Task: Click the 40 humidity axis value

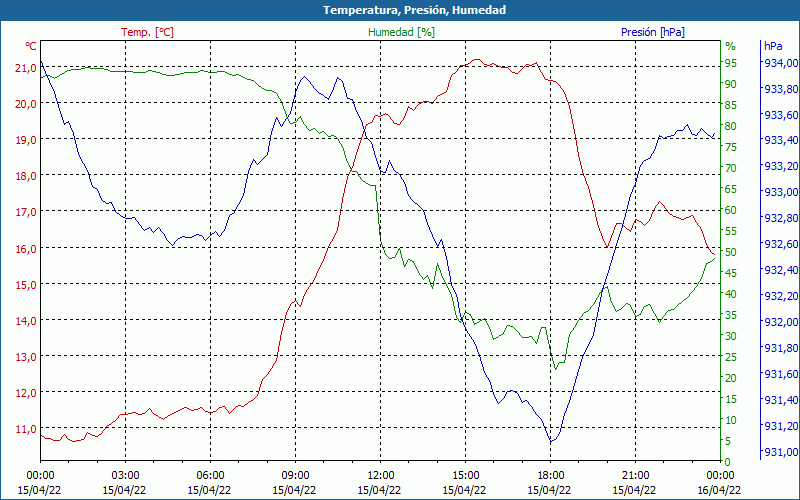Action: click(x=731, y=294)
